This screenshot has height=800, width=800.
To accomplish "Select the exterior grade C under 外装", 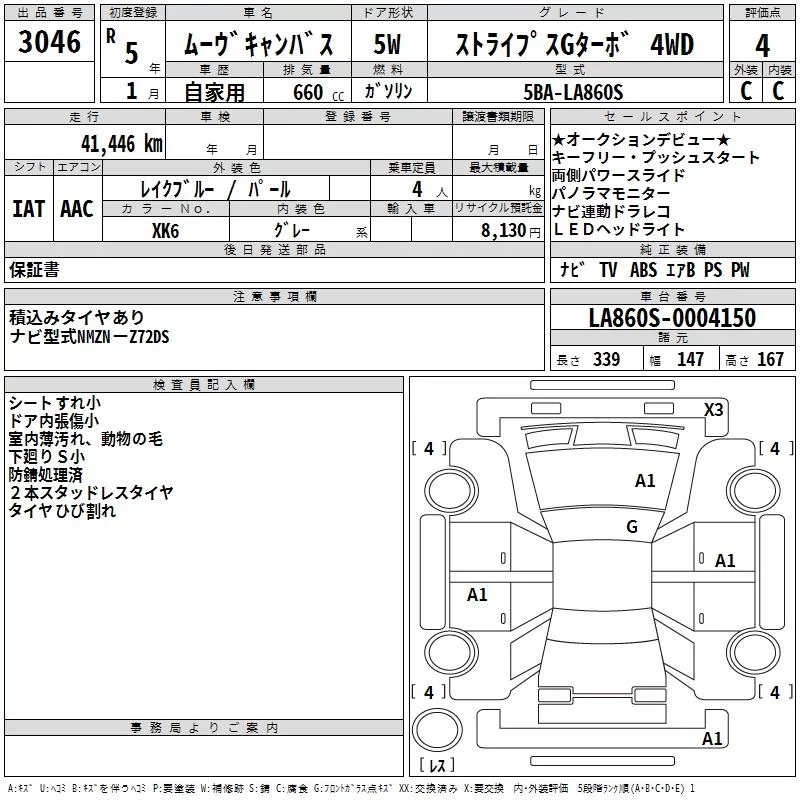I will [x=746, y=91].
